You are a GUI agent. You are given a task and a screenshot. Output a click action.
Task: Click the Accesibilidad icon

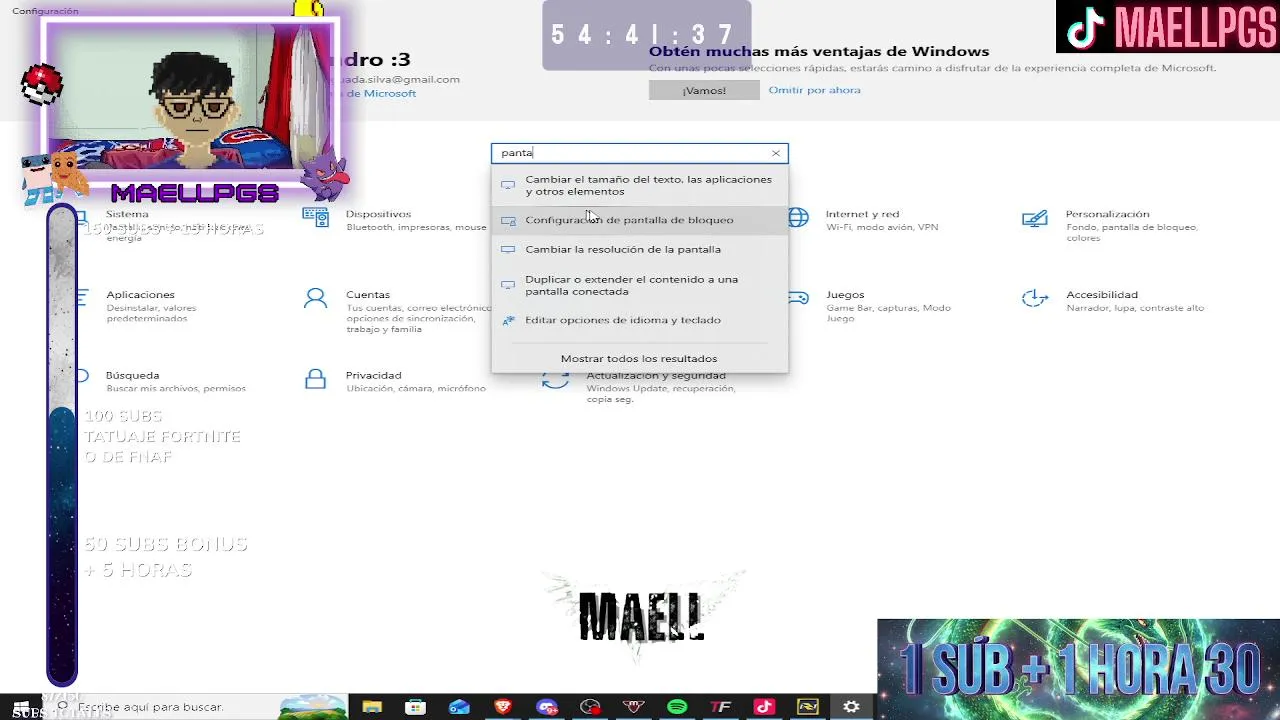(1035, 298)
